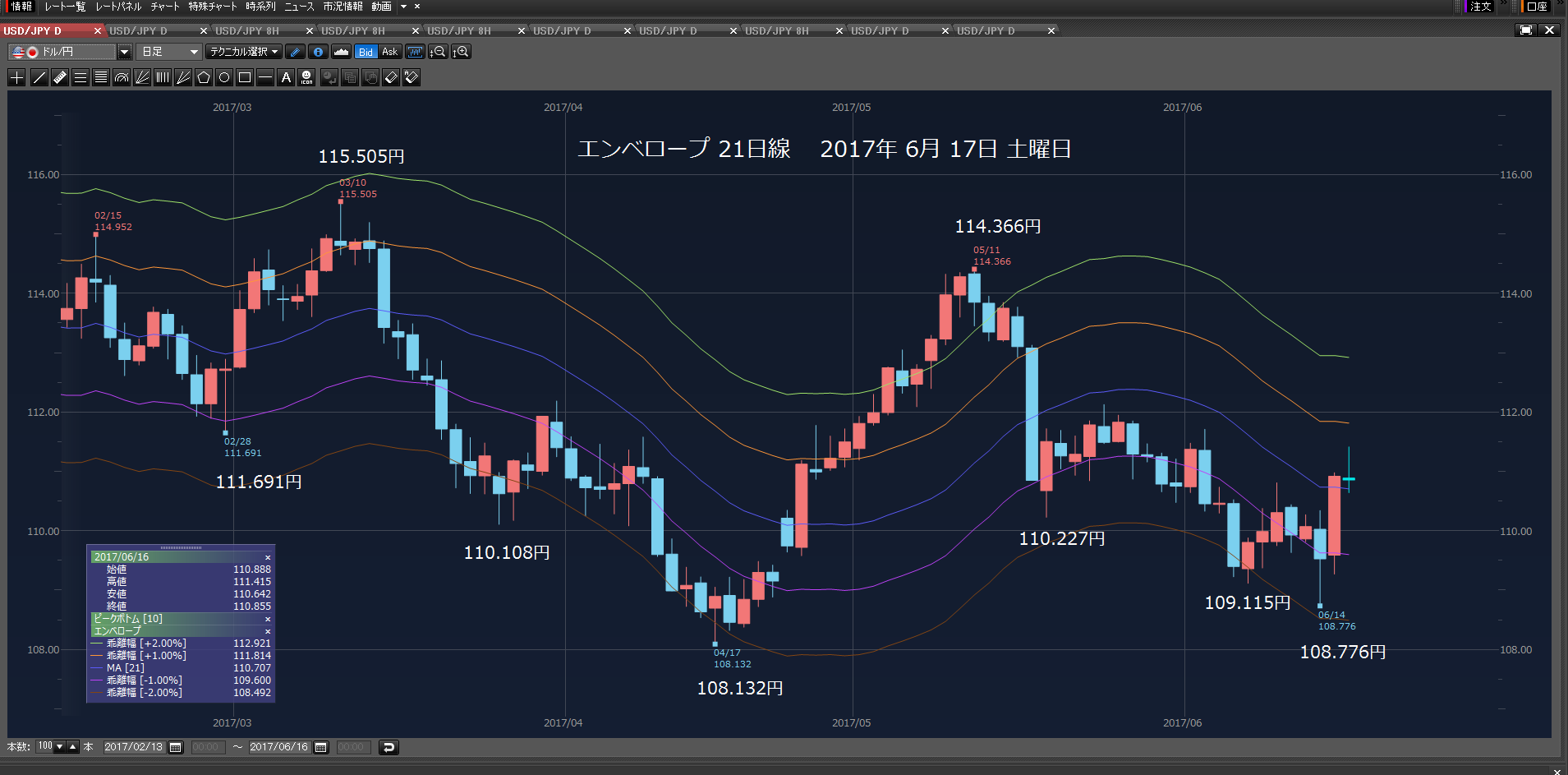This screenshot has height=775, width=1568.
Task: Select the crosshair cursor tool
Action: tap(16, 77)
